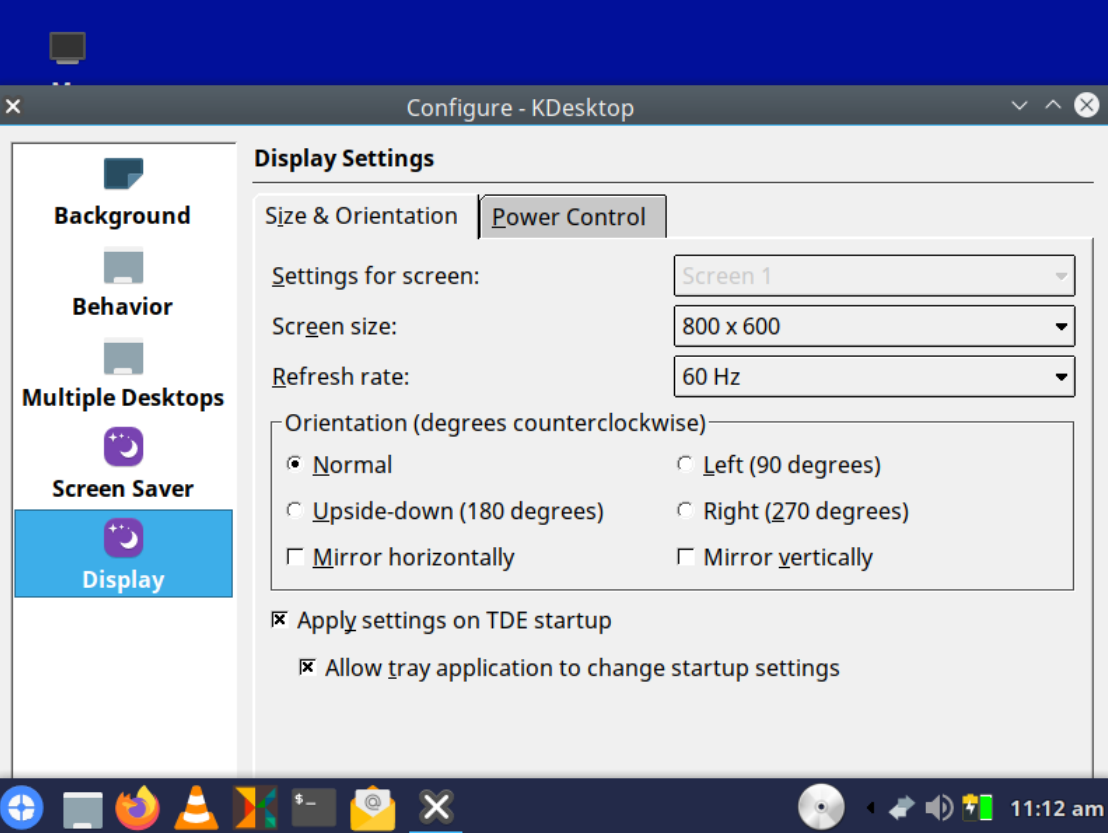Click the show desktop icon in taskbar
The width and height of the screenshot is (1108, 833).
tap(83, 808)
